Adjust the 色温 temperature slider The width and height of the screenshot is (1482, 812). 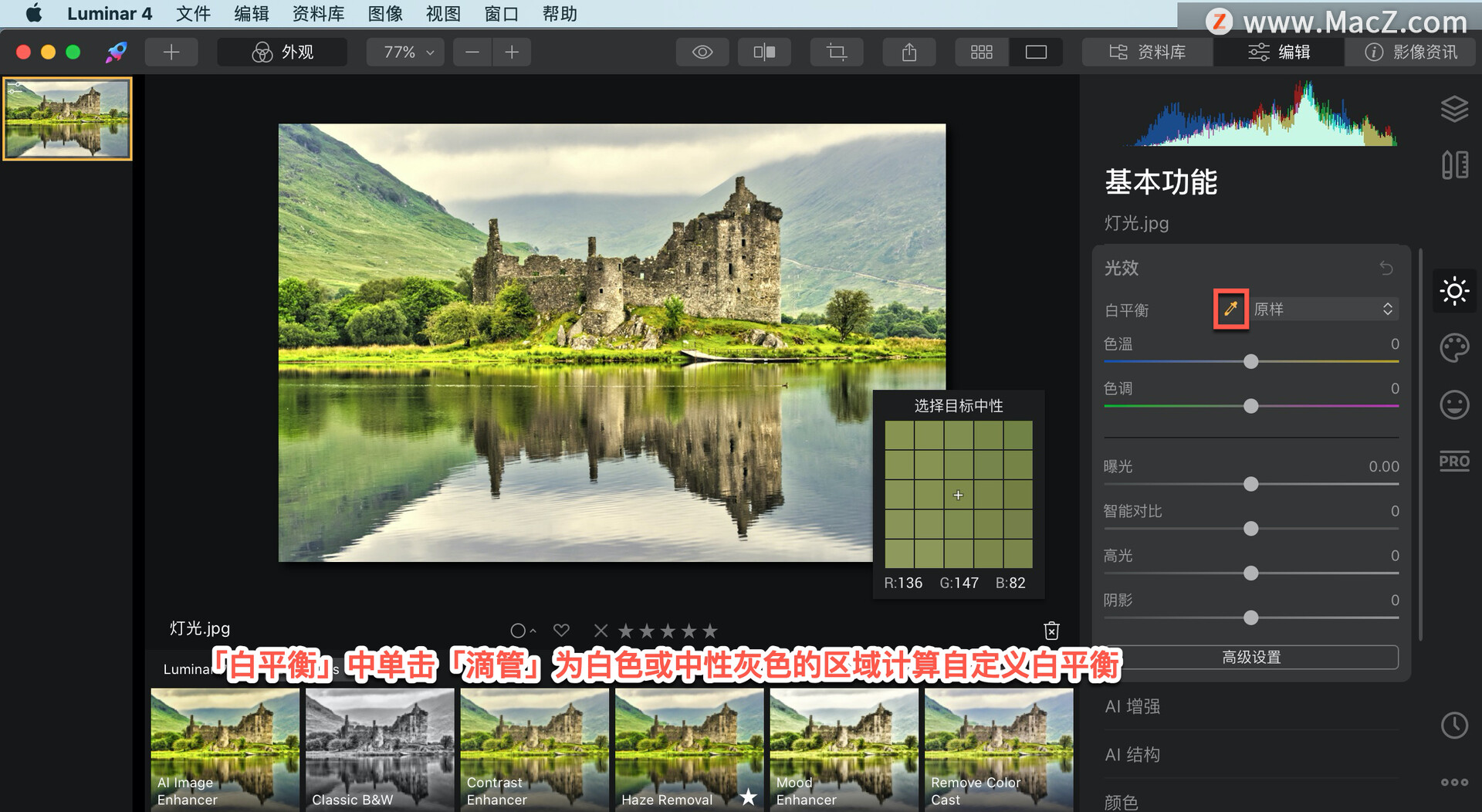tap(1250, 361)
